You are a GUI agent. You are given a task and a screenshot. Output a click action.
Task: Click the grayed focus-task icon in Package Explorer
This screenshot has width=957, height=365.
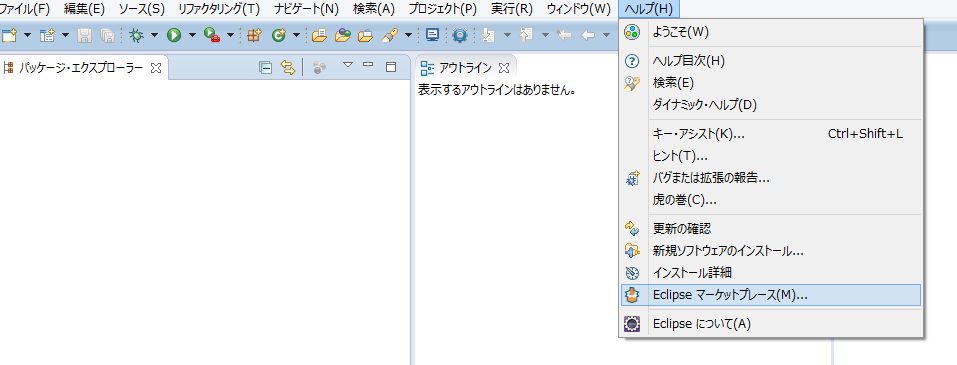click(x=319, y=68)
